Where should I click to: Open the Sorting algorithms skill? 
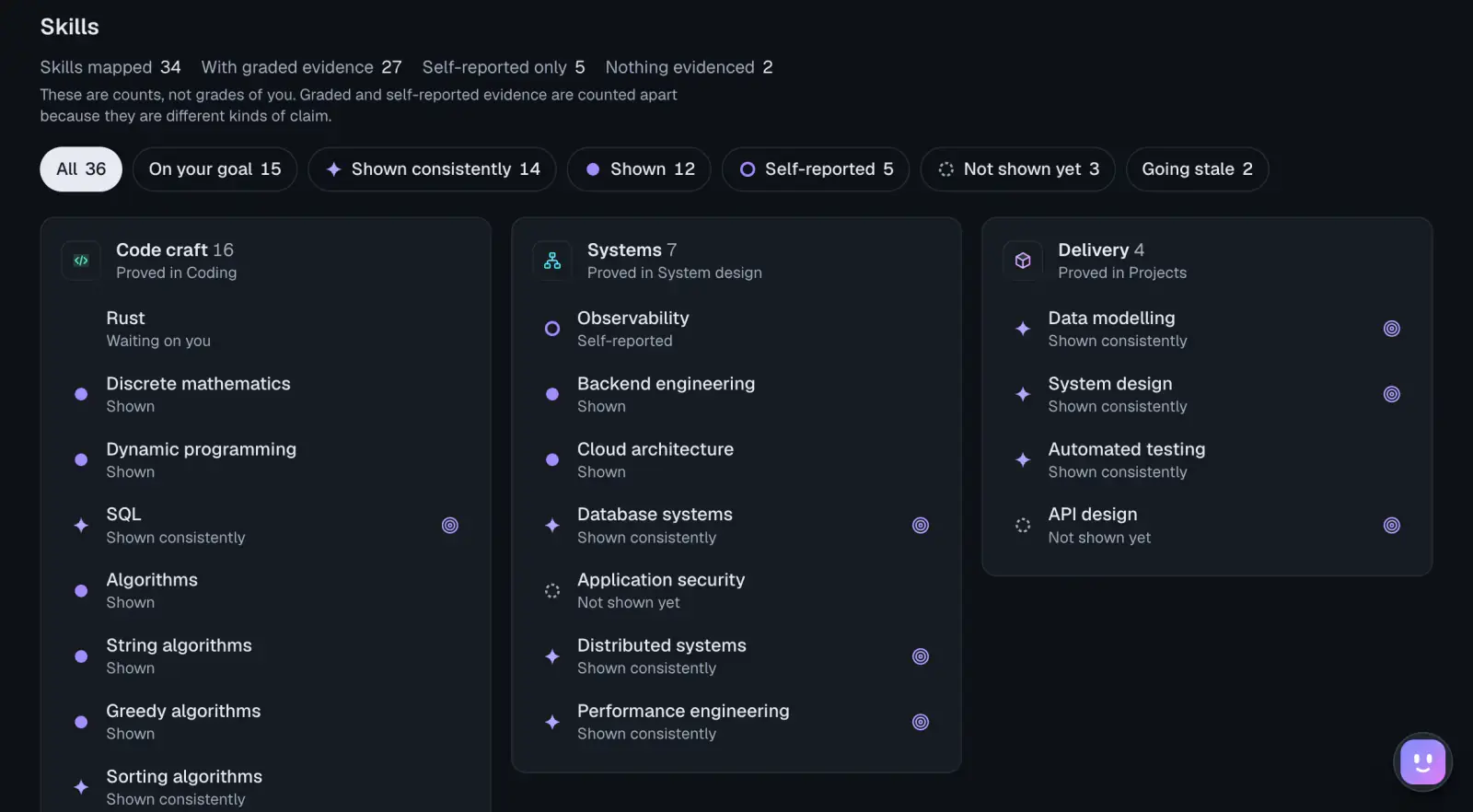266,787
